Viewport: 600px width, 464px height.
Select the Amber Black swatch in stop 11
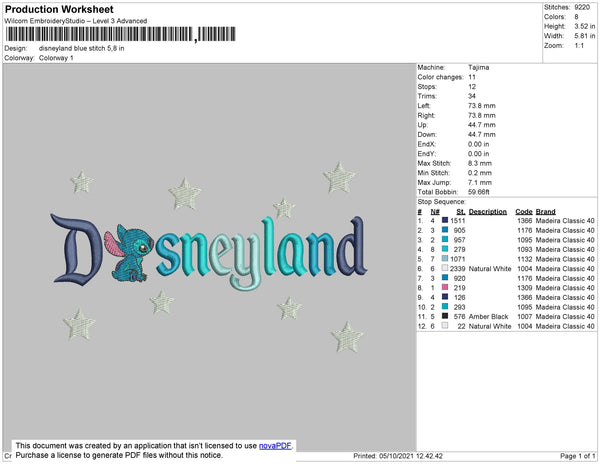445,316
